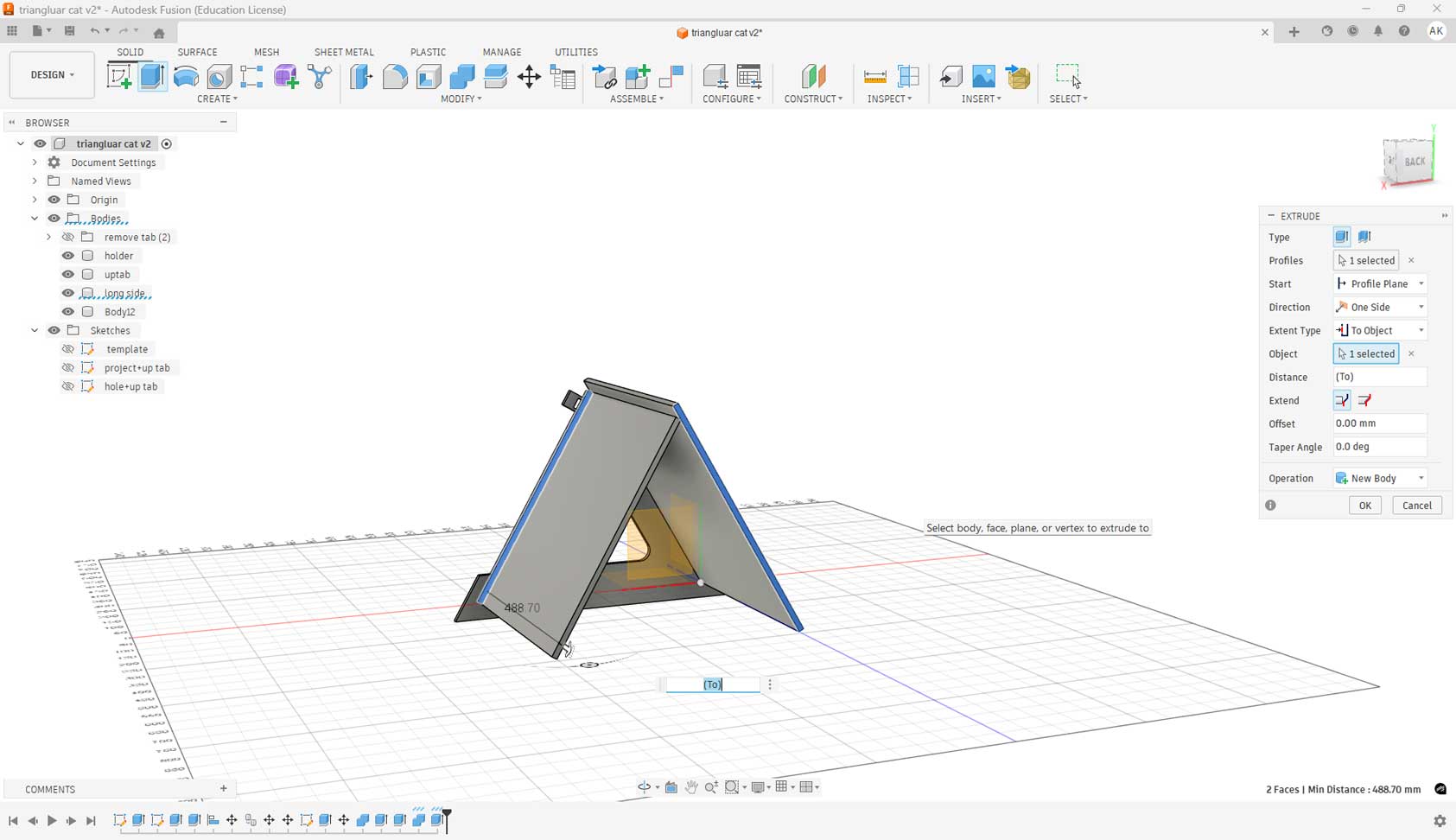Viewport: 1456px width, 840px height.
Task: Select the Create Sketch tool icon
Action: coord(119,77)
